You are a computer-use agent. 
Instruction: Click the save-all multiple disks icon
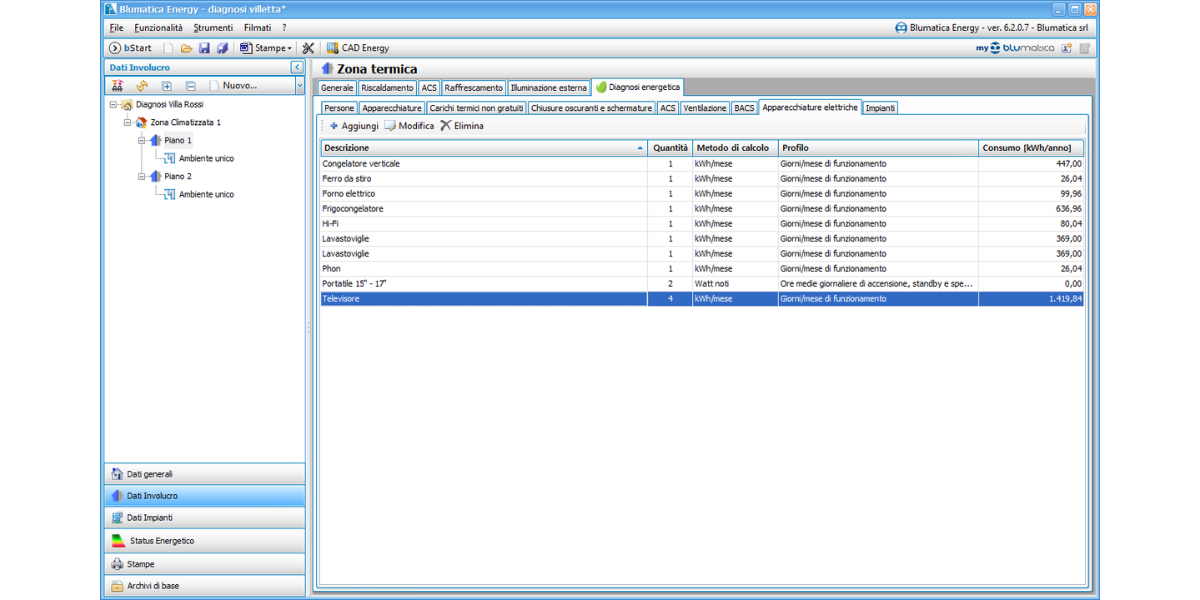point(222,48)
